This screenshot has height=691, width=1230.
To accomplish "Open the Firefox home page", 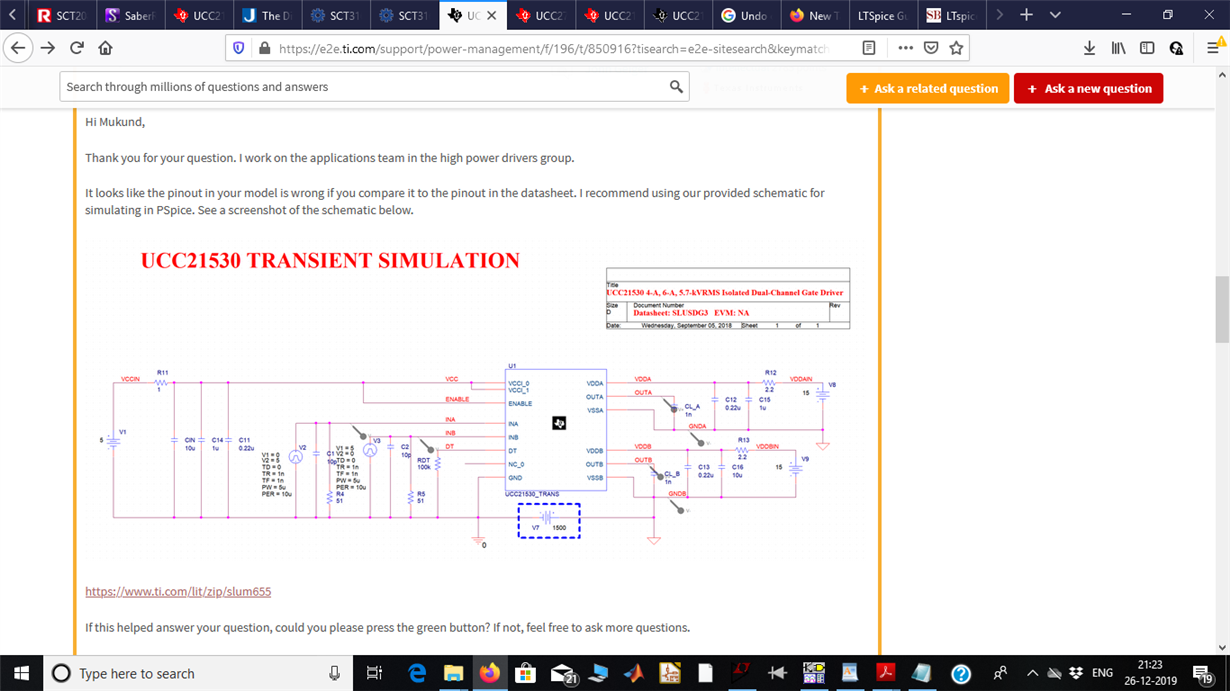I will 105,48.
